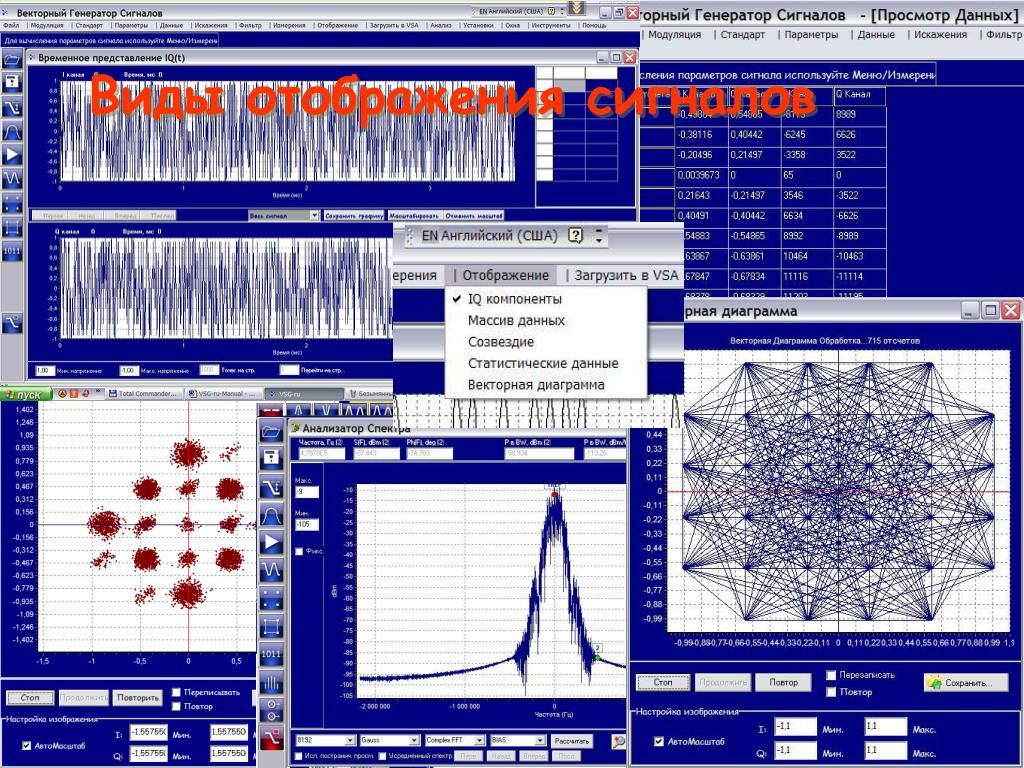Click four-dot constellation icon in top-left toolbar
1024x768 pixels.
[12, 202]
